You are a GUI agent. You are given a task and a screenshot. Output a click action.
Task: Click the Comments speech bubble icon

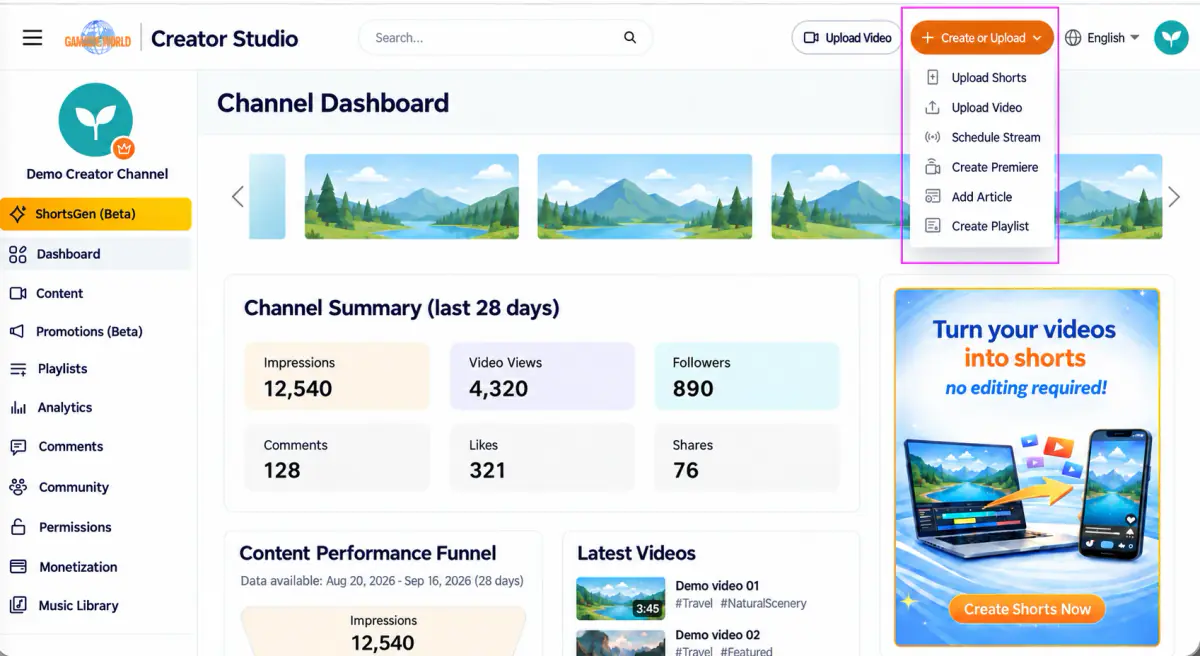click(18, 447)
